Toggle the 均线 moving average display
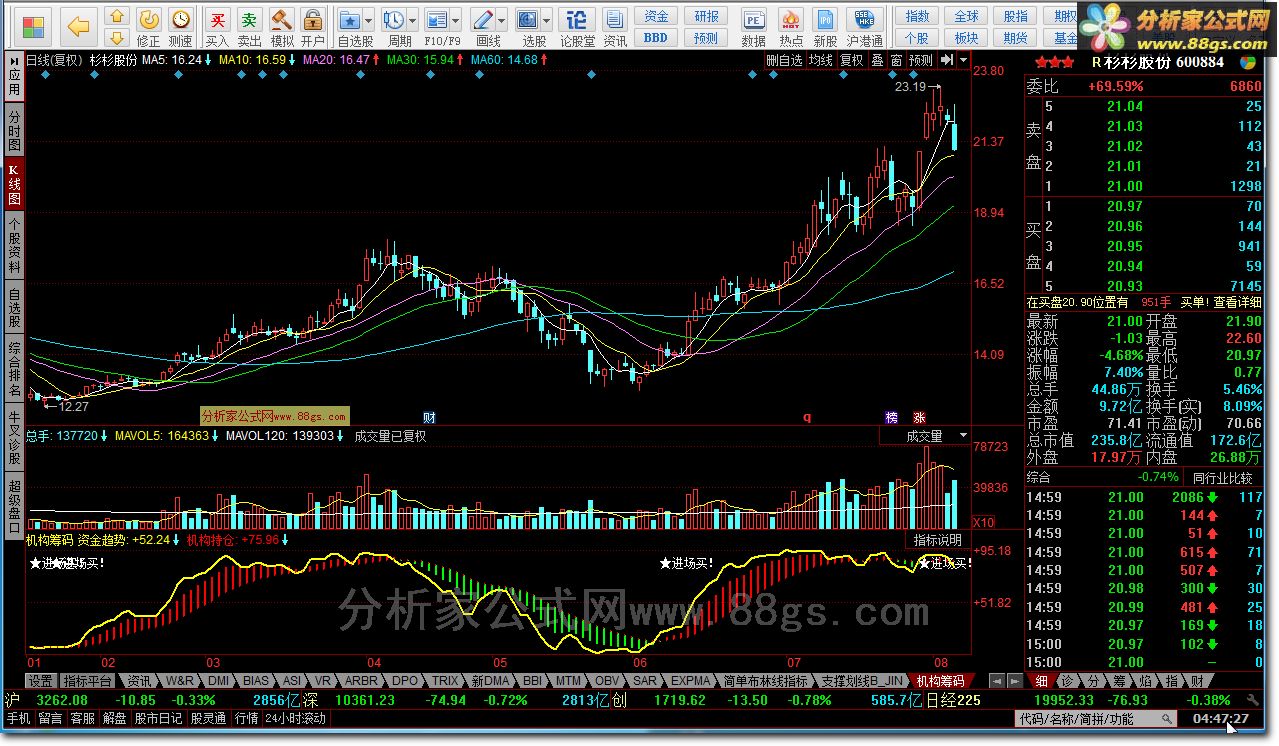Screen dimensions: 1279x746 pos(821,60)
